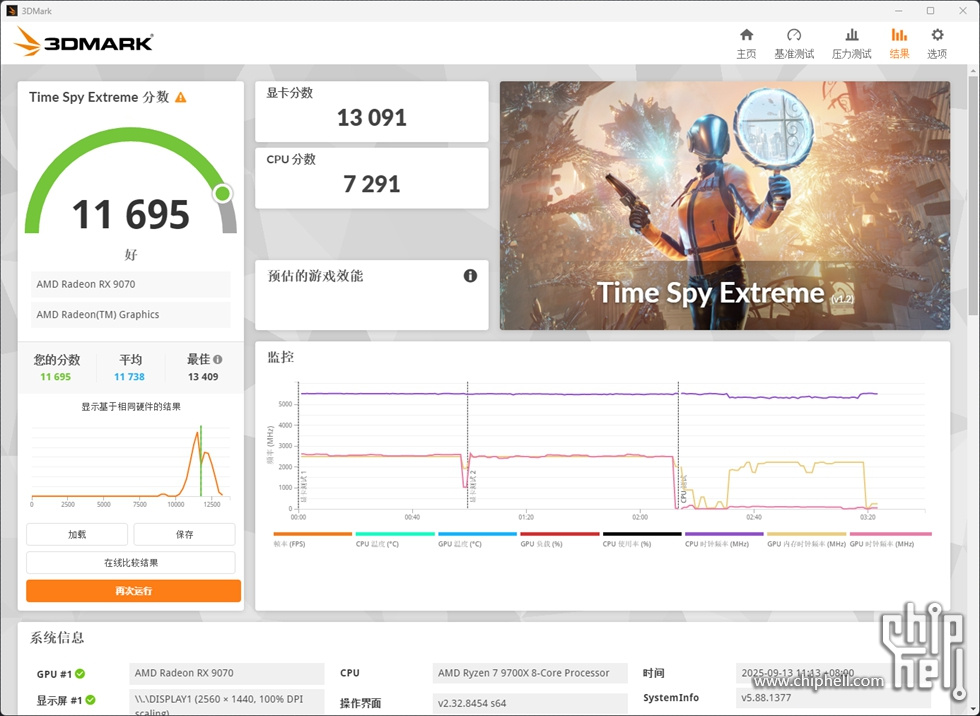This screenshot has width=980, height=716.
Task: Click the 加载 load button
Action: click(x=77, y=534)
